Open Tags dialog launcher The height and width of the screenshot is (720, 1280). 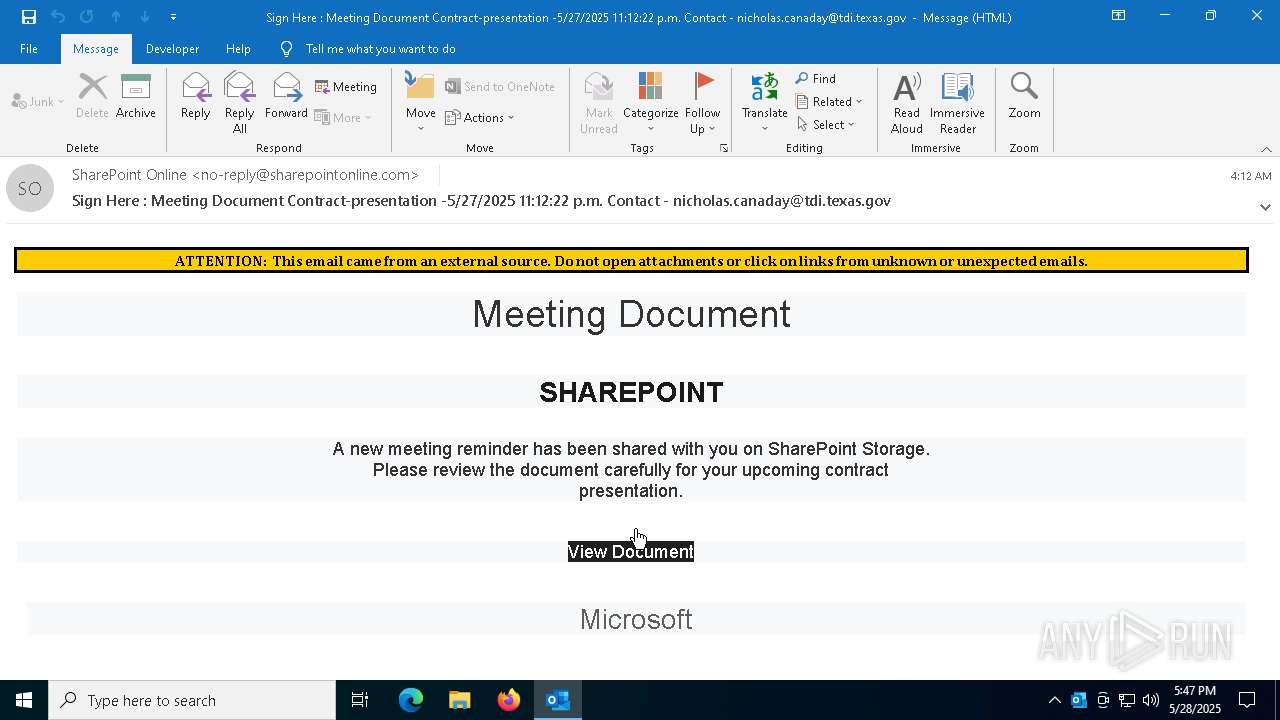pos(724,148)
